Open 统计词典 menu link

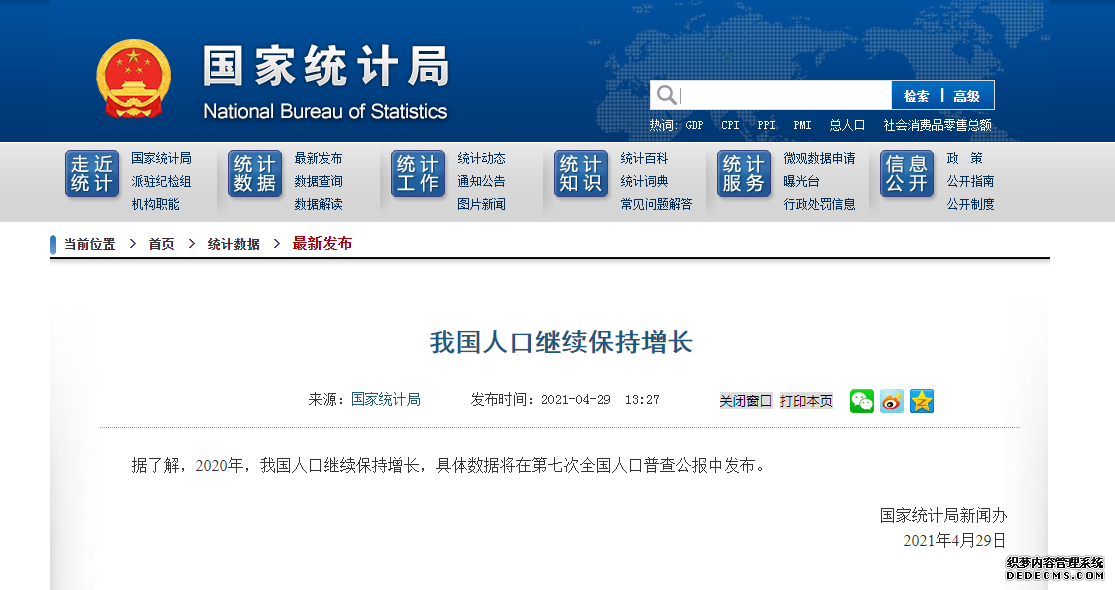click(x=644, y=181)
